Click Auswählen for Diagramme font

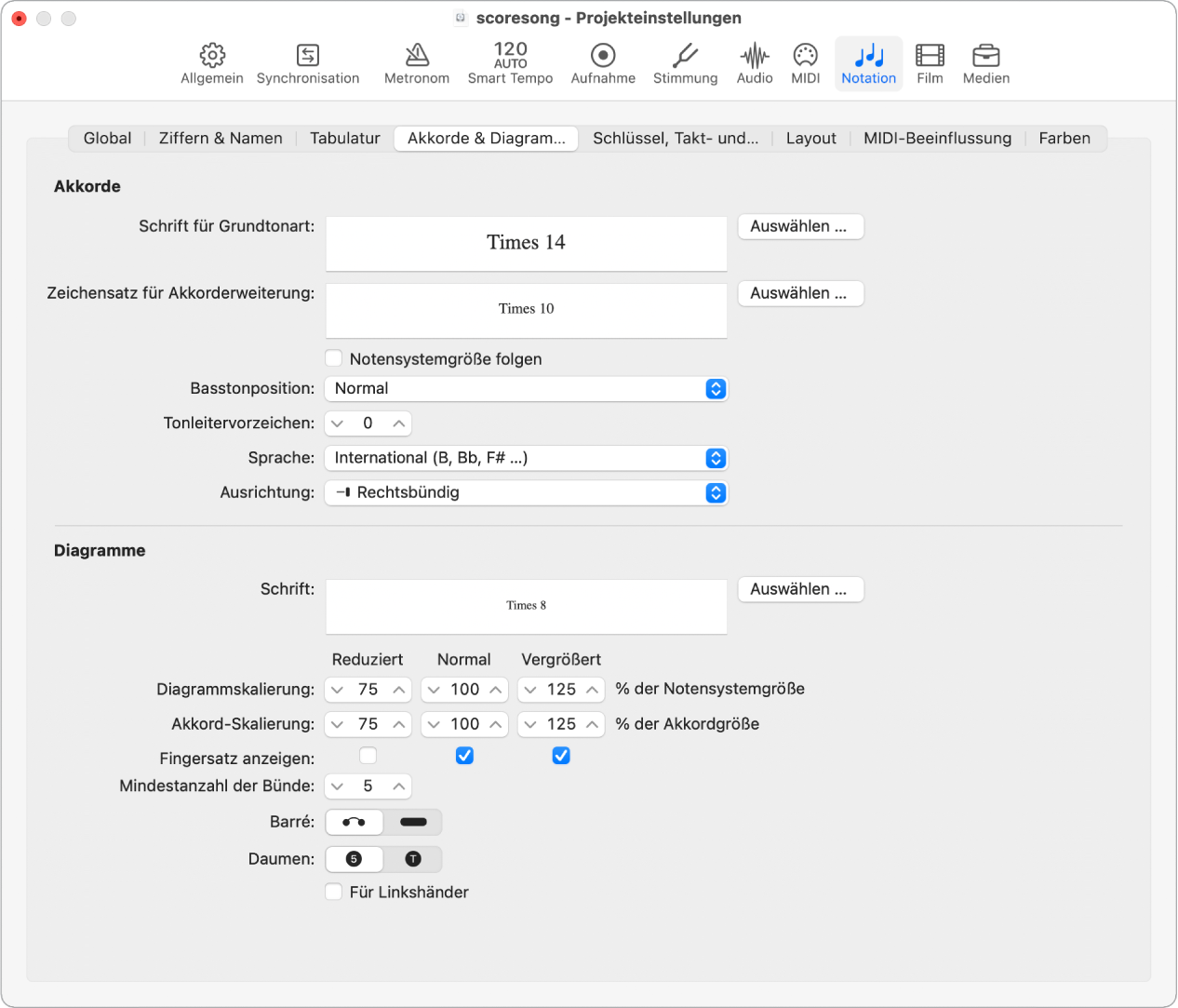pos(800,589)
